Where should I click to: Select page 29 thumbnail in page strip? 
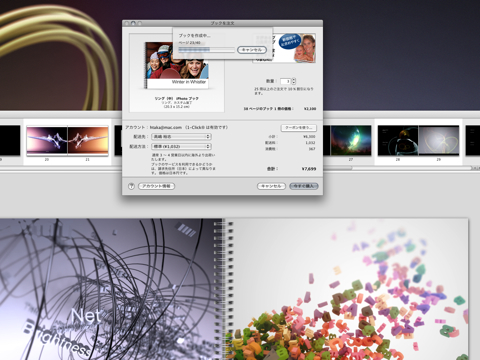coord(439,140)
